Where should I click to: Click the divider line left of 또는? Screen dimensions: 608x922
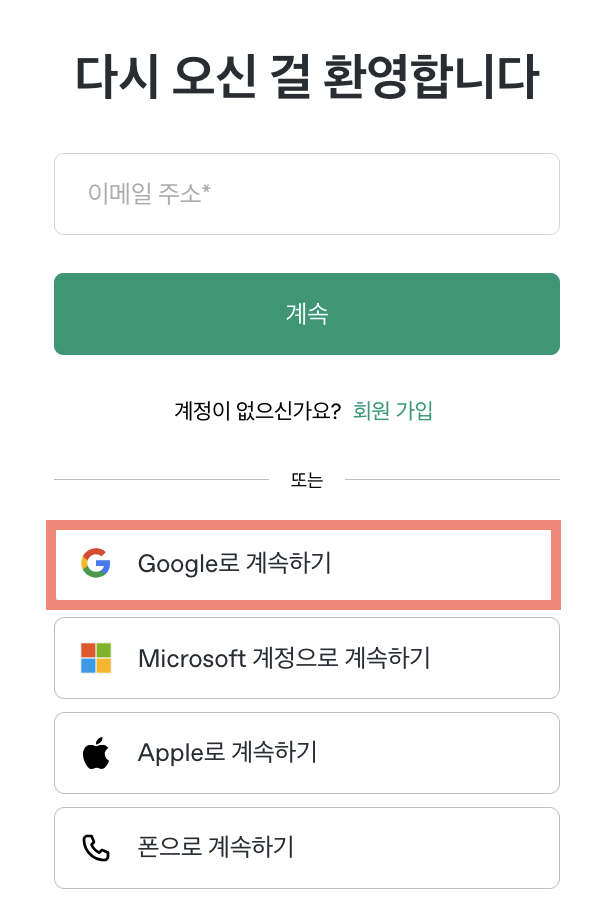[160, 480]
